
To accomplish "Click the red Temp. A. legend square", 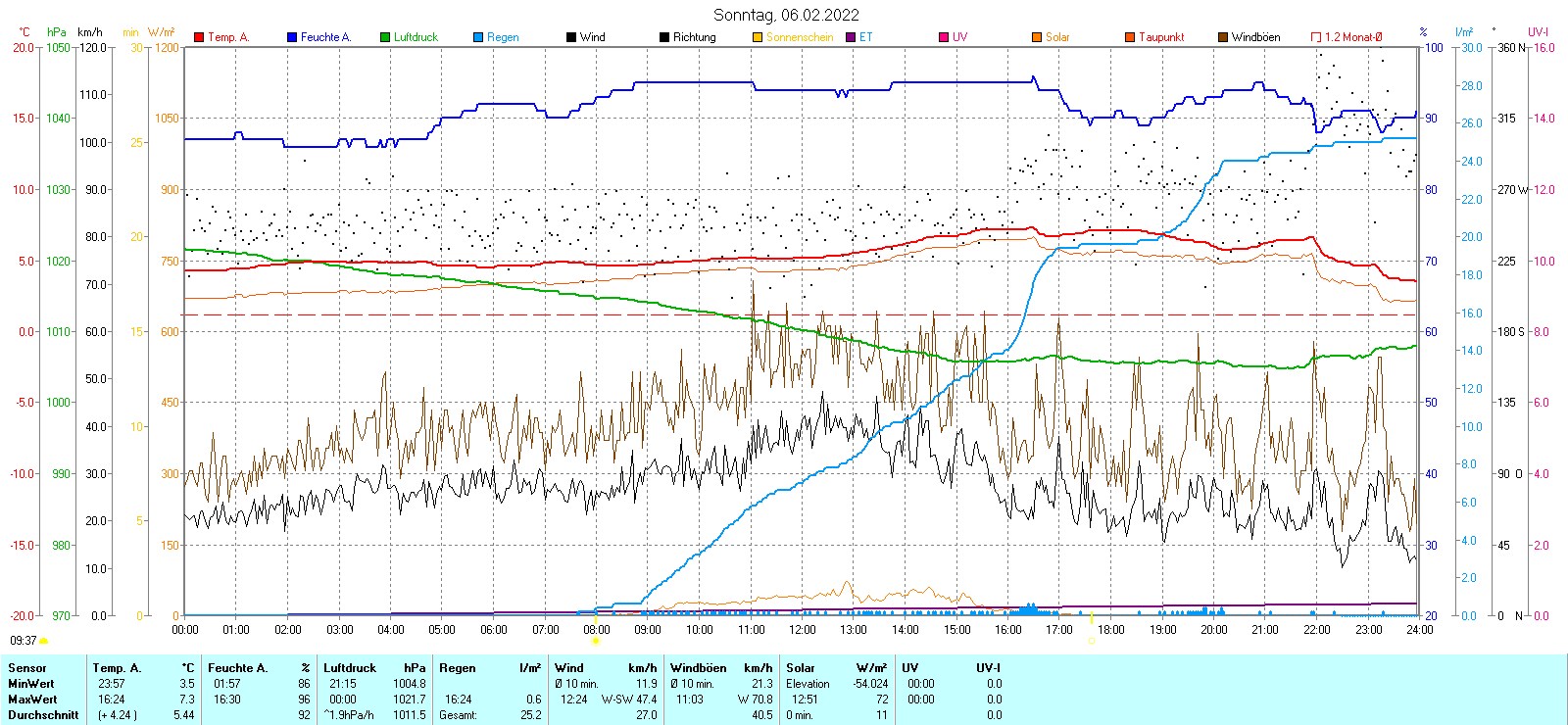I will click(x=199, y=37).
